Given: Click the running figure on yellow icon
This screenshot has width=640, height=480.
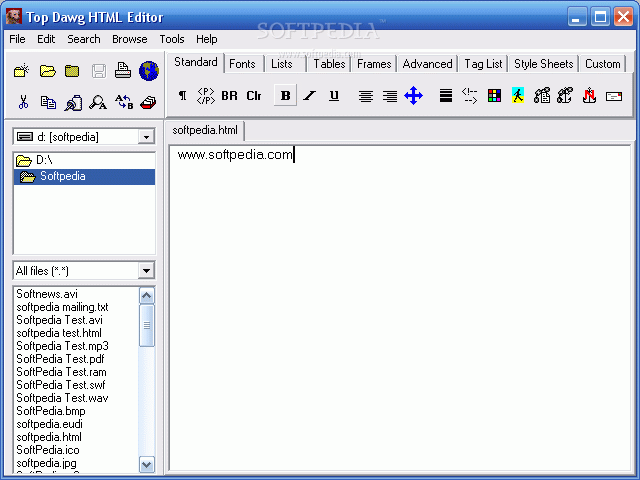Looking at the screenshot, I should pos(518,96).
